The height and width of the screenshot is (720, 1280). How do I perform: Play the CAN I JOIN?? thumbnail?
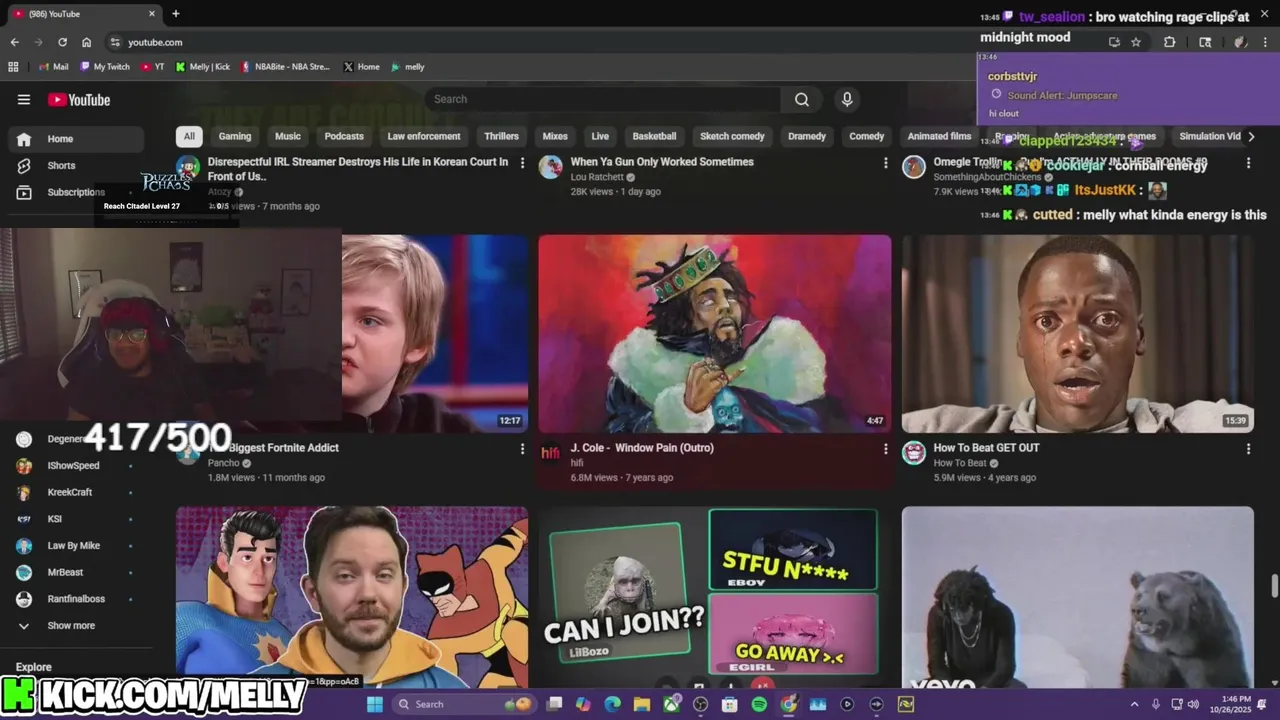[714, 597]
